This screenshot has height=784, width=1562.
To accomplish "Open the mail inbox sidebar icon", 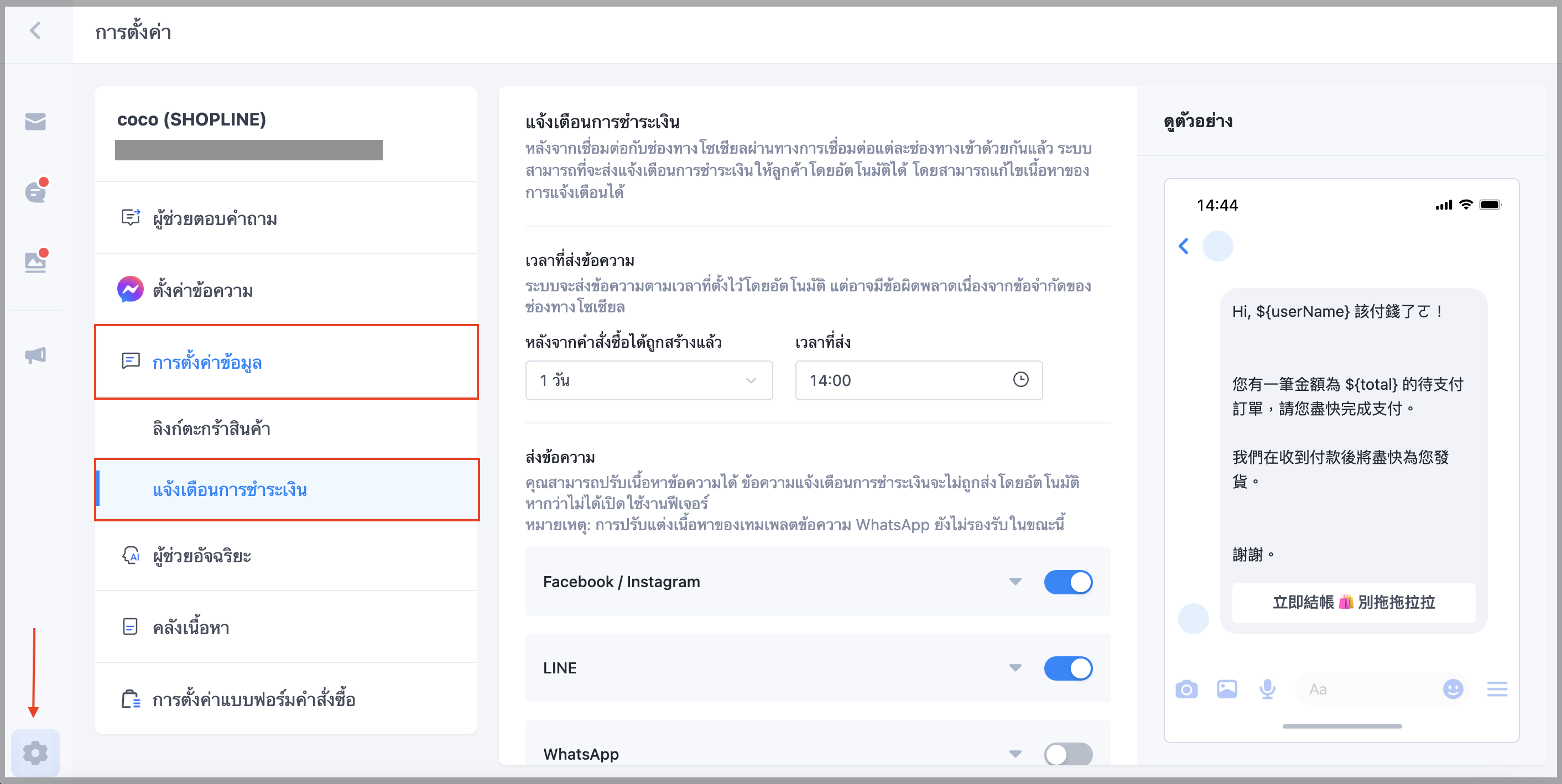I will (x=35, y=121).
